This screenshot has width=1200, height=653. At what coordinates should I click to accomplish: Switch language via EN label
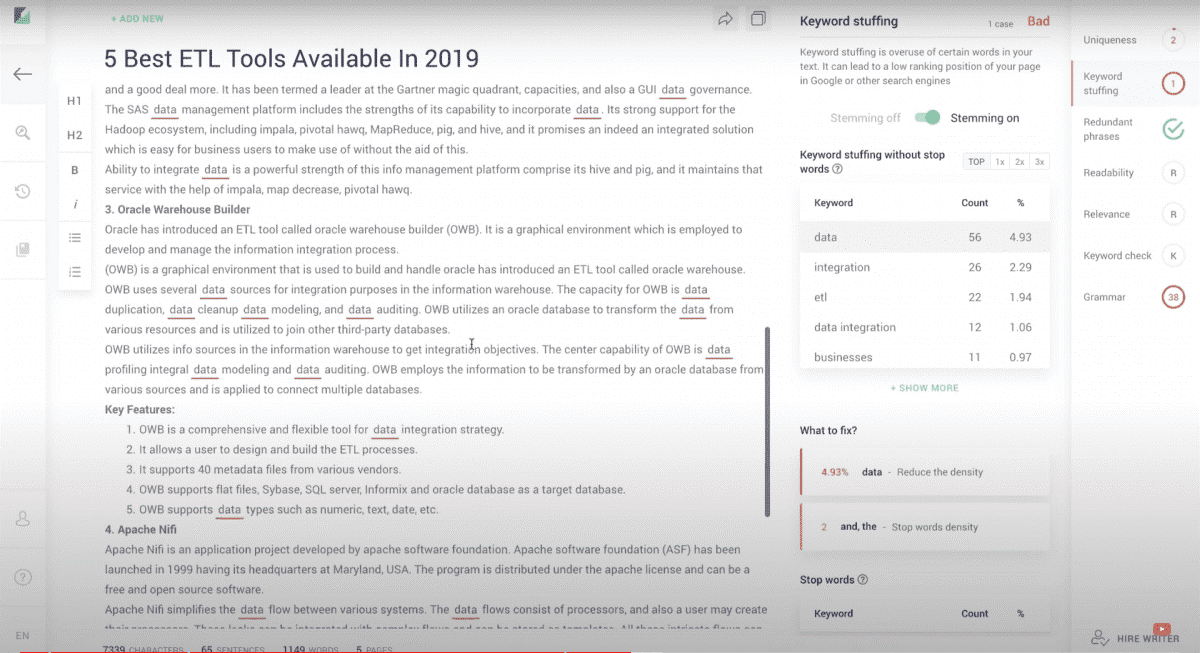tap(22, 636)
